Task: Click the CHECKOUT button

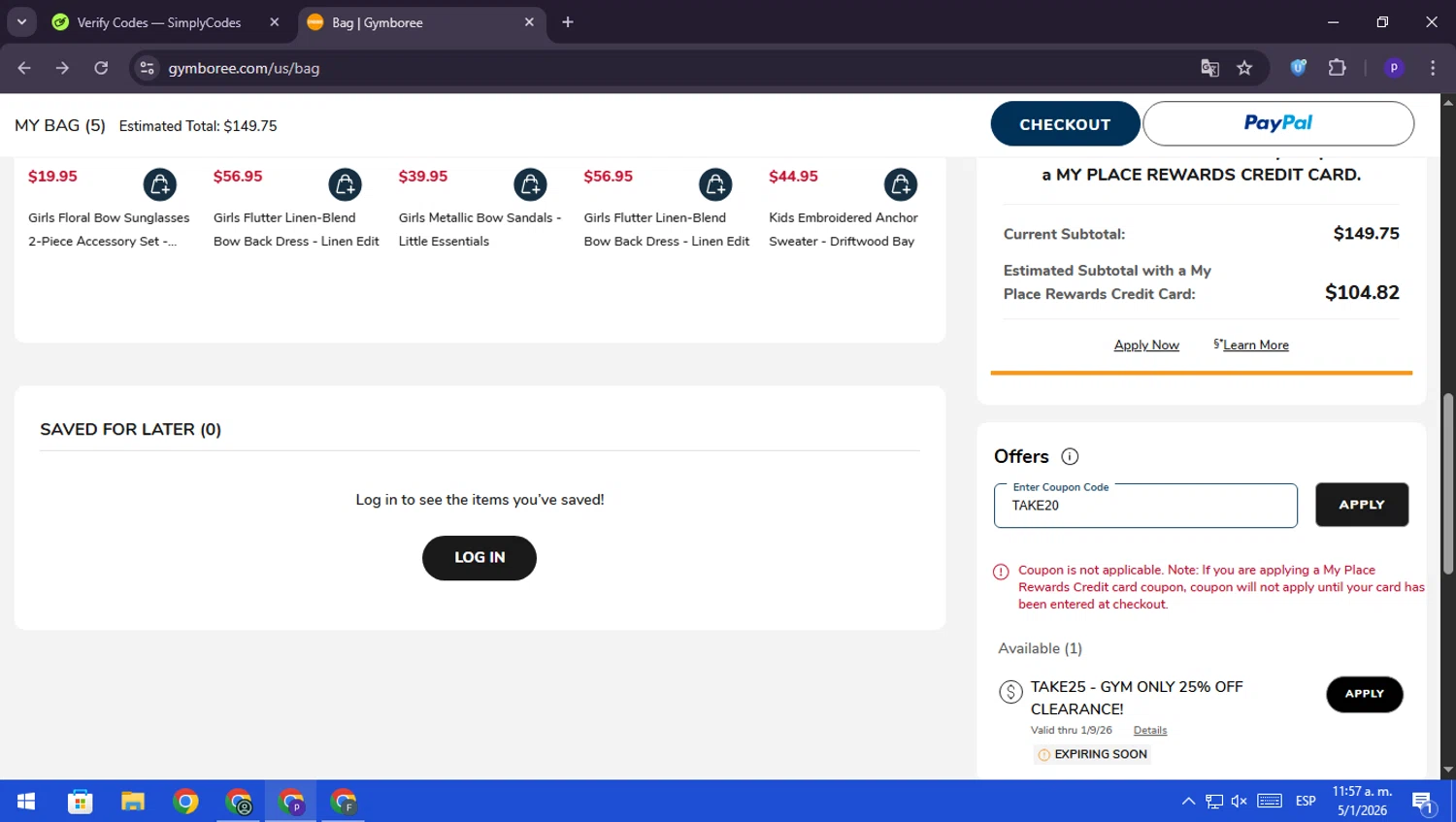Action: point(1065,124)
